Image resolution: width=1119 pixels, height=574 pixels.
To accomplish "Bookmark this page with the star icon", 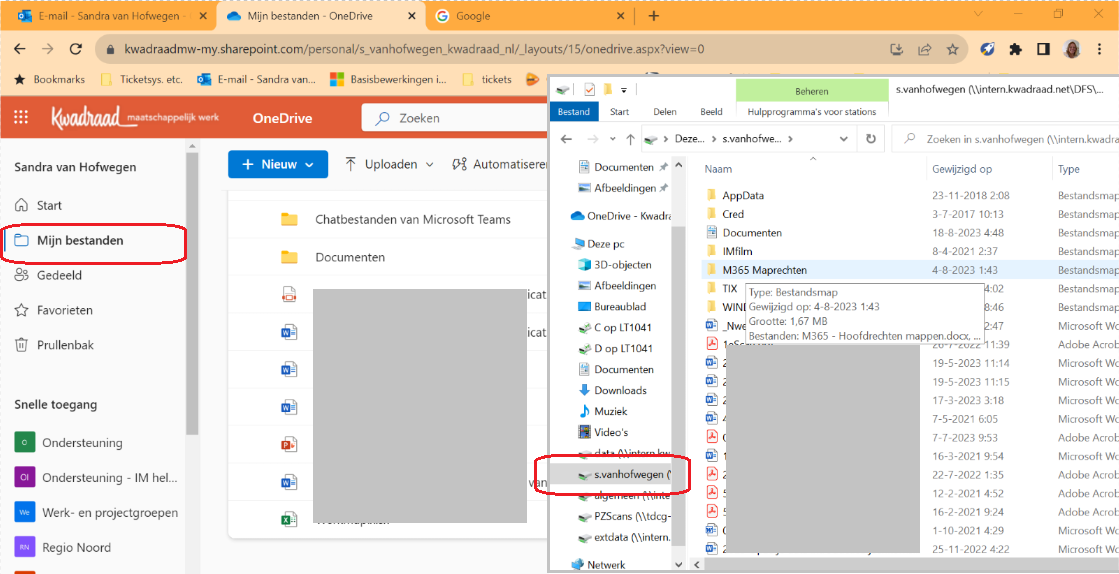I will coord(952,49).
